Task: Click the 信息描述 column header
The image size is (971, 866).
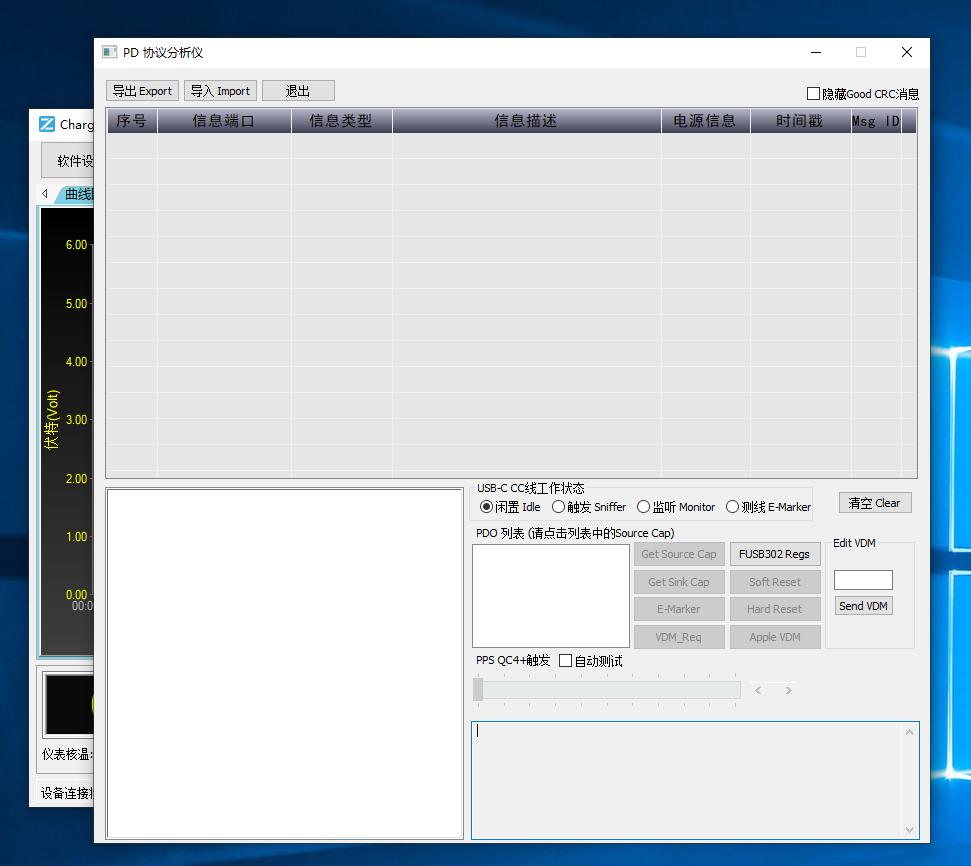Action: 526,121
